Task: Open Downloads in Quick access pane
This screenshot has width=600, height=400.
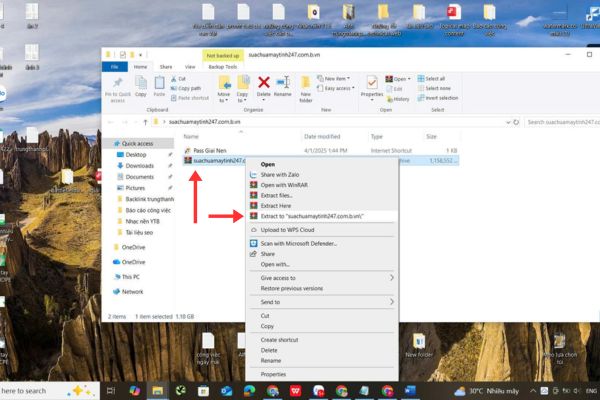Action: point(139,166)
